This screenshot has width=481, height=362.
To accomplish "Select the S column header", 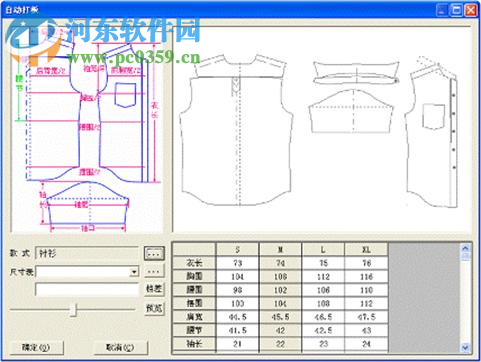I will (x=238, y=250).
